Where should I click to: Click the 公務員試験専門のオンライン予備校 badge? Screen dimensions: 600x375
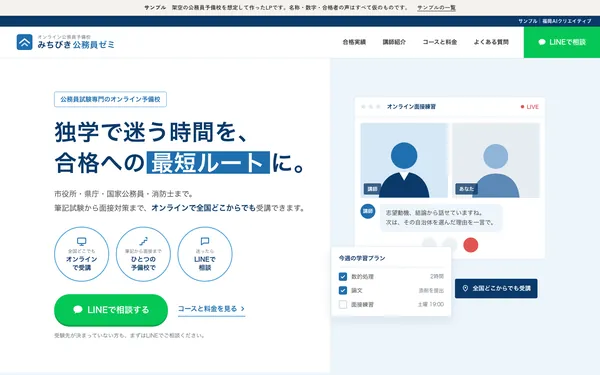[110, 99]
